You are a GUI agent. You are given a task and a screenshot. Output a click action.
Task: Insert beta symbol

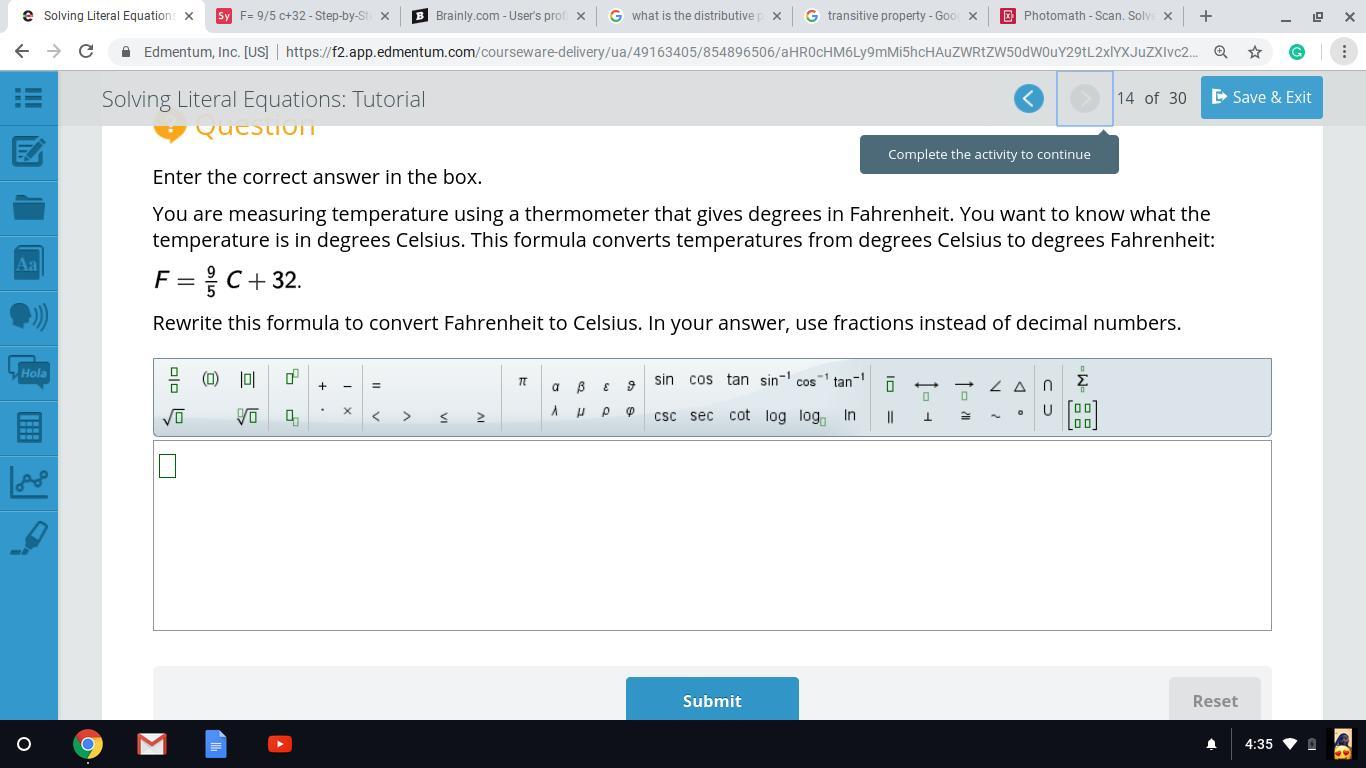(x=581, y=386)
